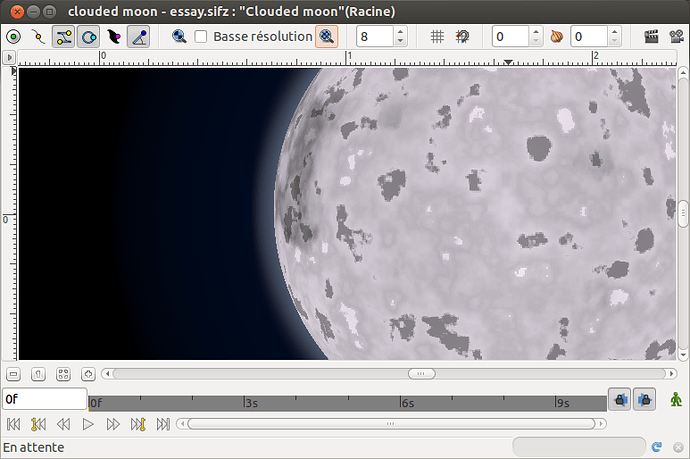Open render settings clapperboard icon

(x=652, y=37)
